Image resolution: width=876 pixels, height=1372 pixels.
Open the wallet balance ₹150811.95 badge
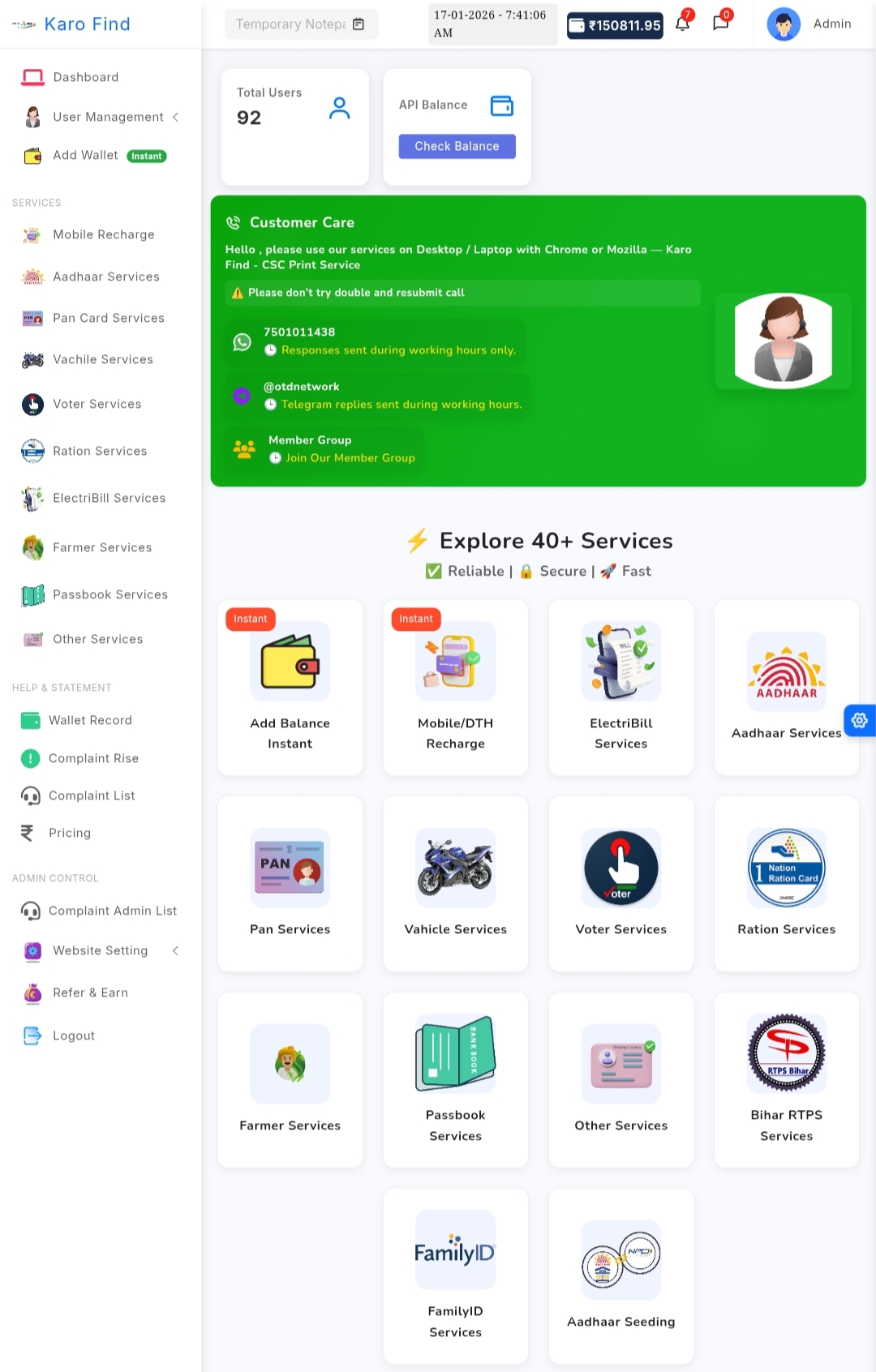point(615,26)
